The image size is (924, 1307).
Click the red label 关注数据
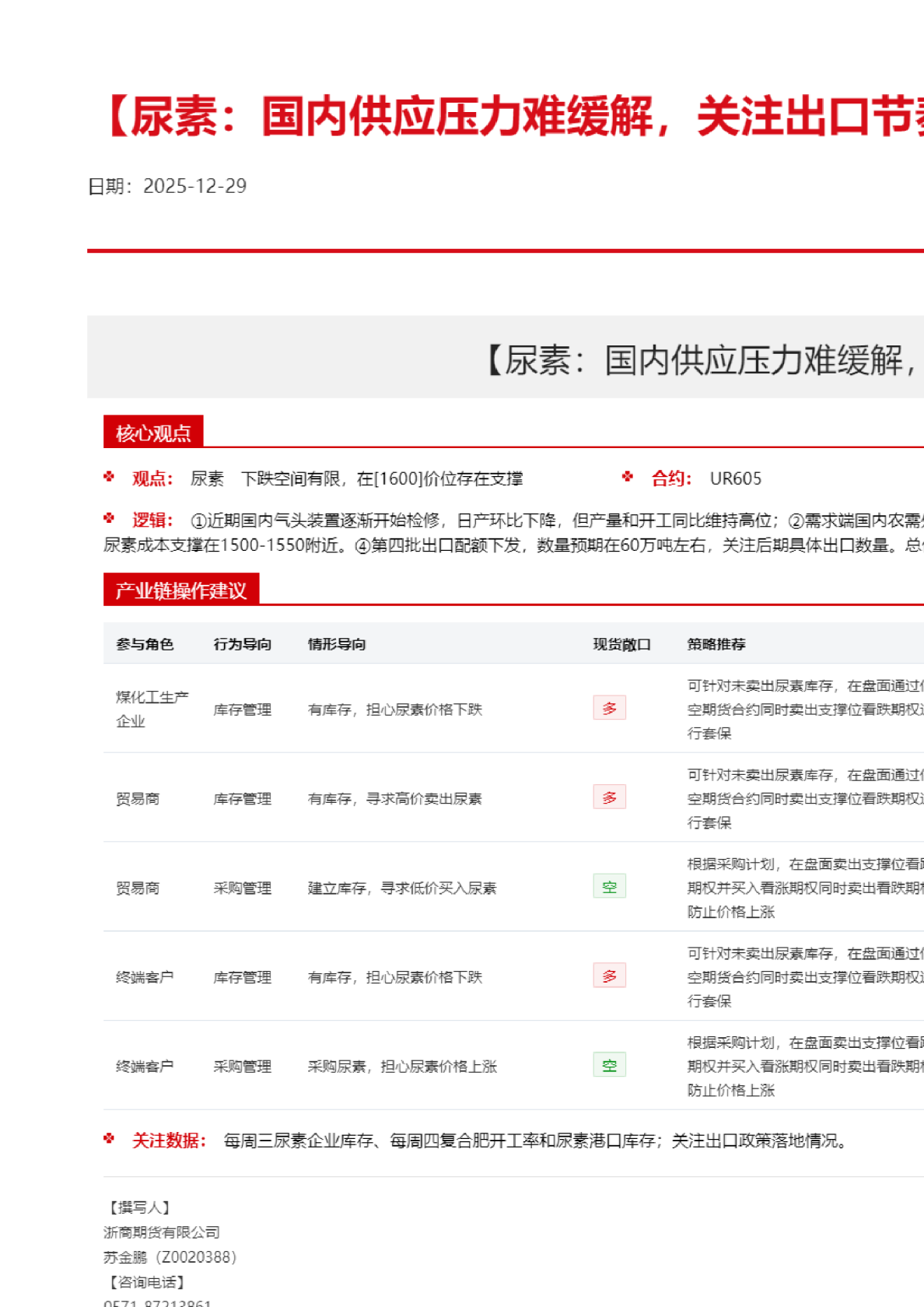(169, 1141)
